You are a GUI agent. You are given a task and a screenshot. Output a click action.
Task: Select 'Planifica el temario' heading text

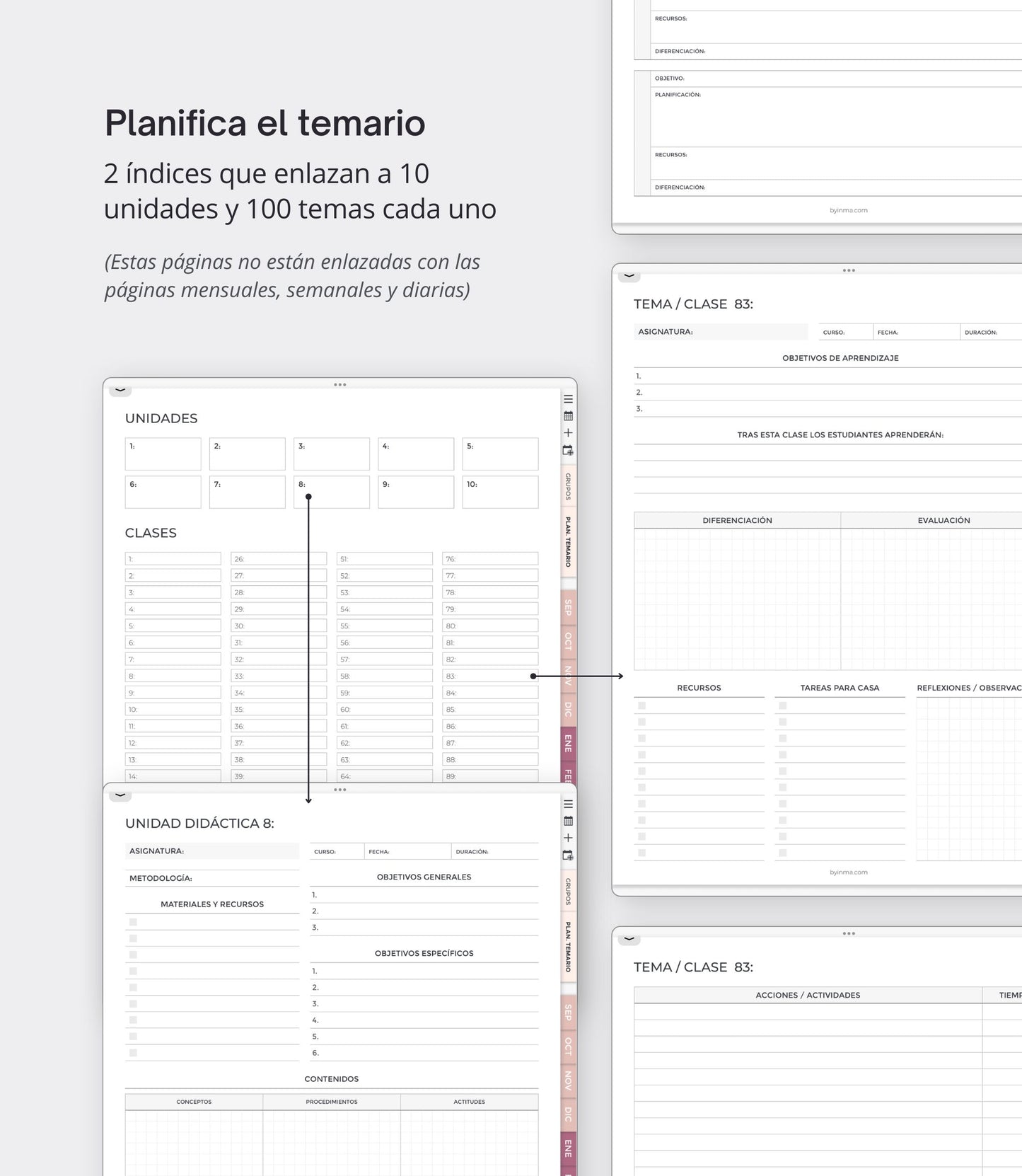(265, 123)
